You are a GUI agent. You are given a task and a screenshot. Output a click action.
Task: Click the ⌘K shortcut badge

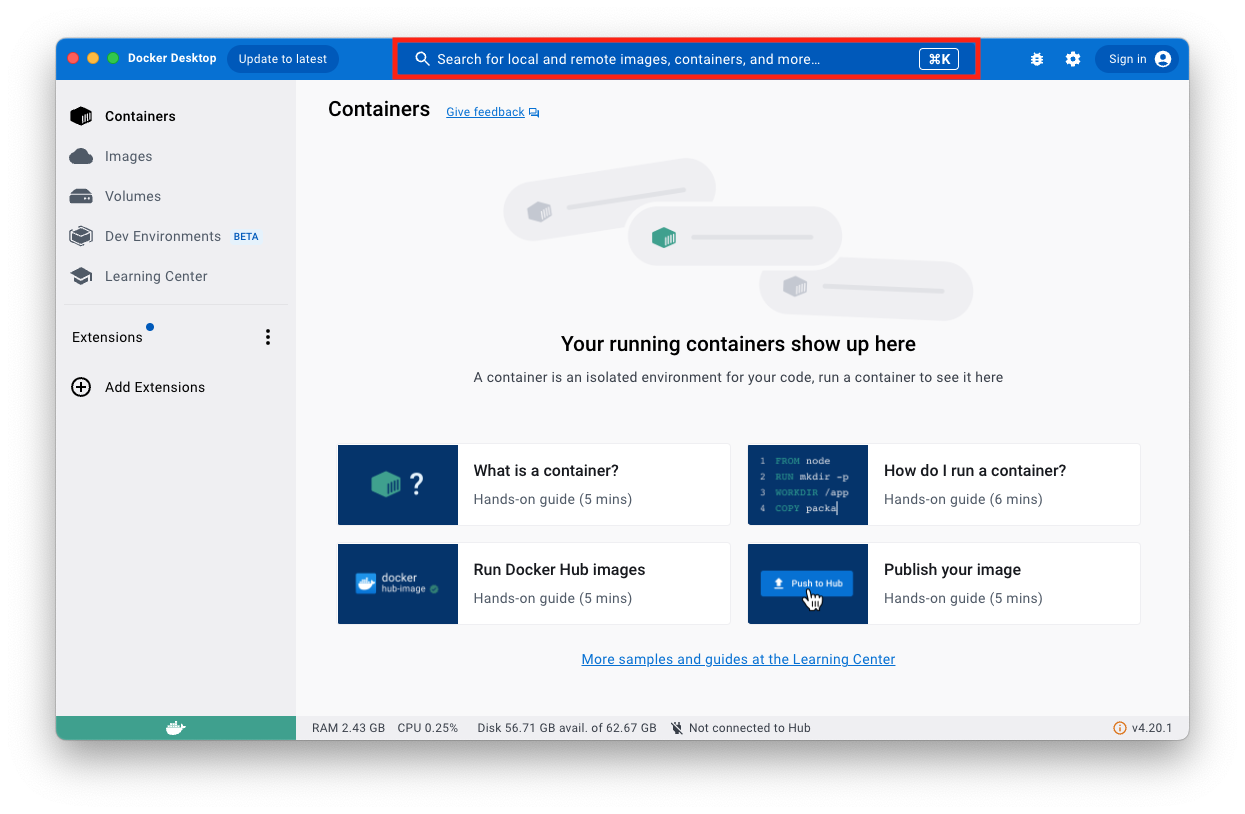939,59
